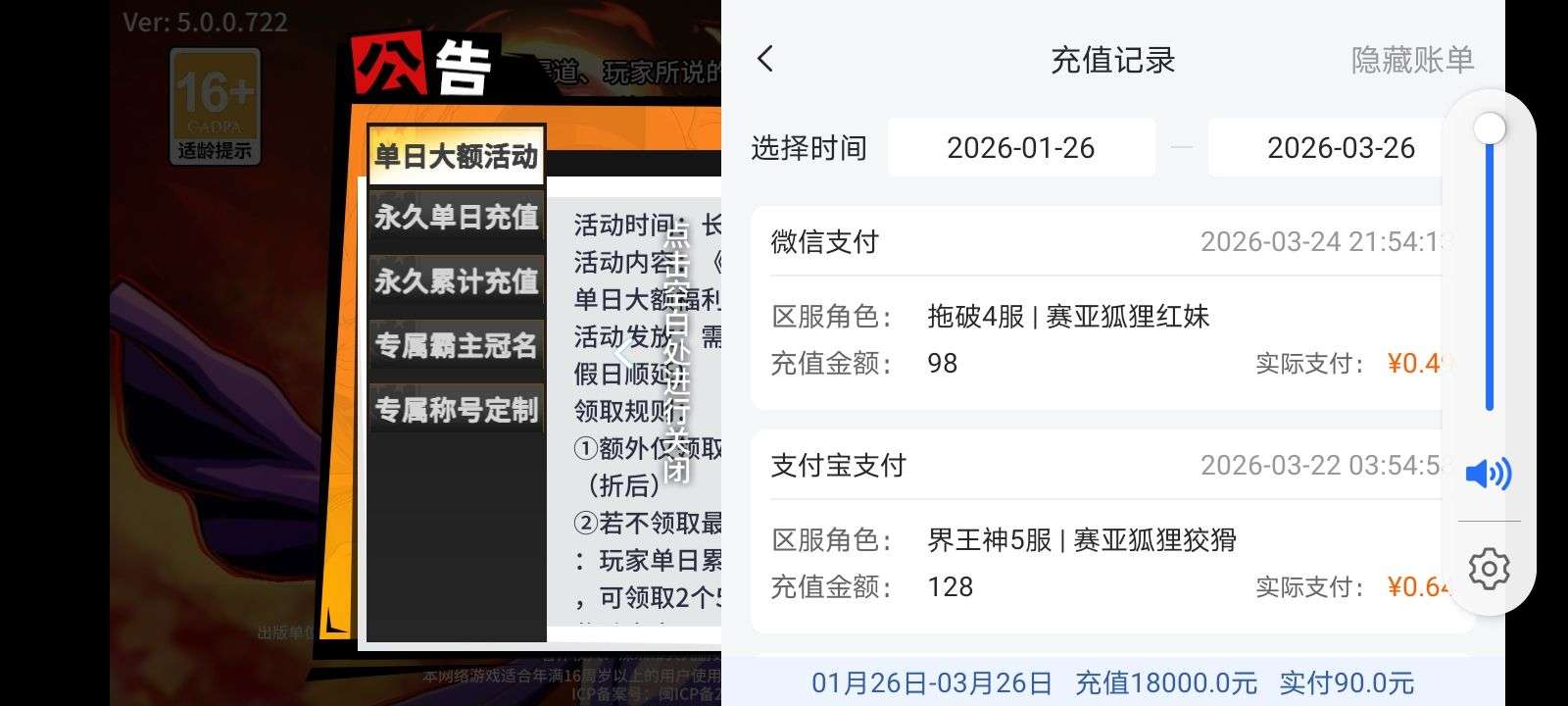Click the 充值记录 page title
1568x706 pixels.
1112,60
